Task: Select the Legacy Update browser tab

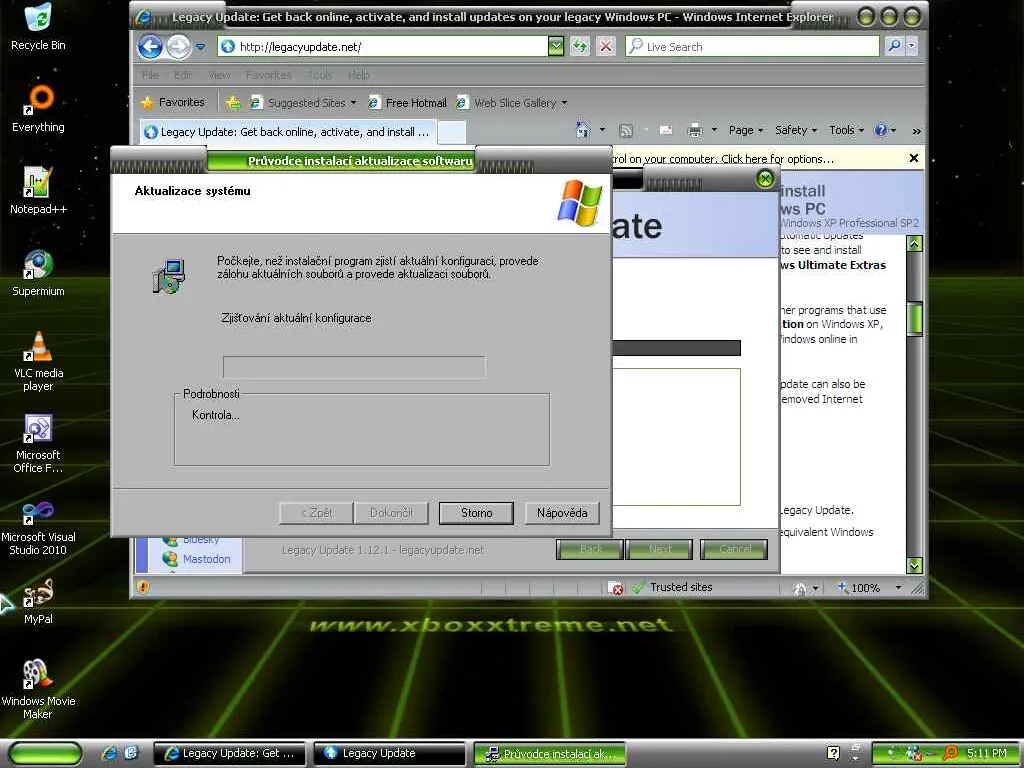Action: pyautogui.click(x=287, y=132)
